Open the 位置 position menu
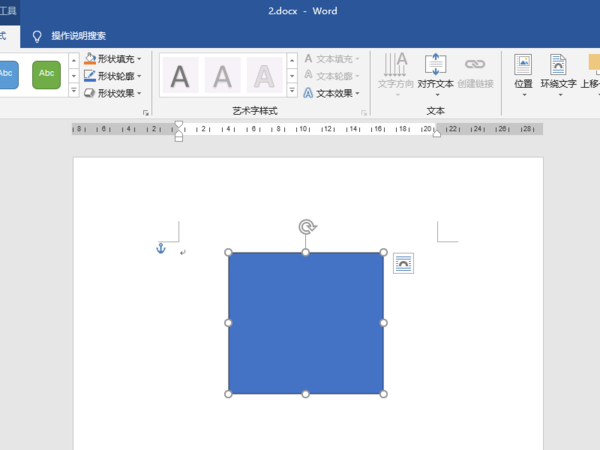The image size is (600, 450). coord(523,75)
